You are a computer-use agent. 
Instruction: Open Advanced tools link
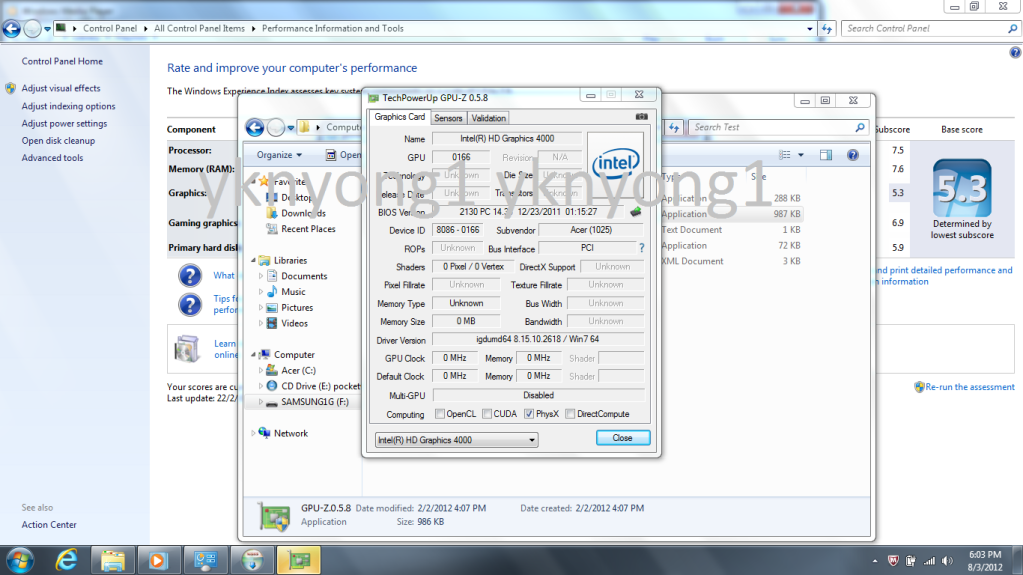tap(52, 158)
